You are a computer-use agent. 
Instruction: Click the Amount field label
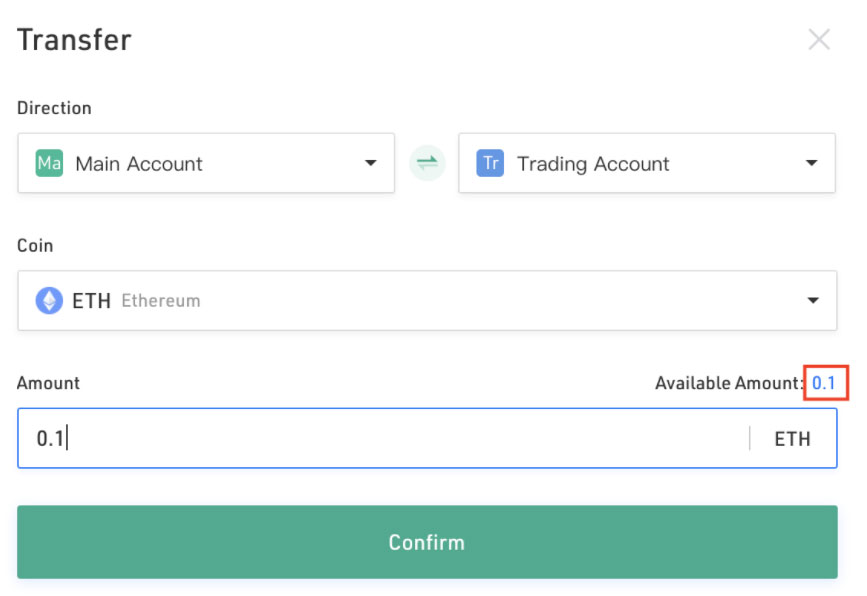point(48,383)
